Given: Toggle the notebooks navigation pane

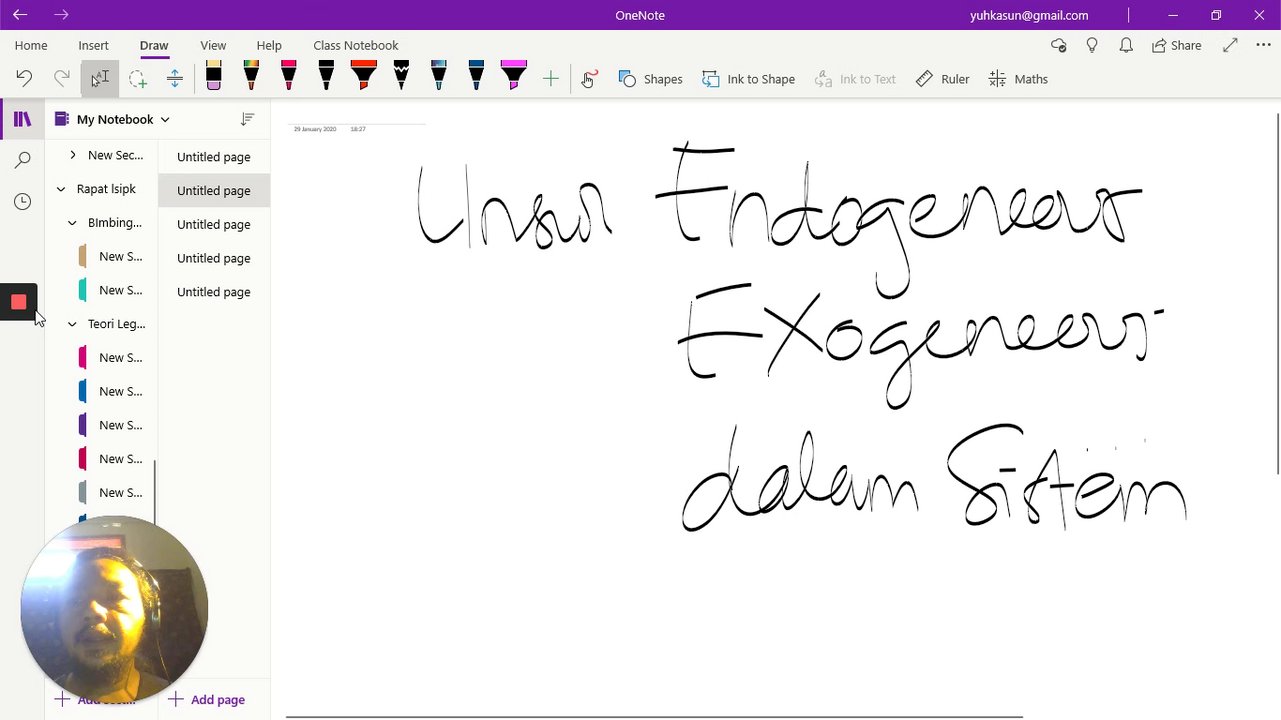Looking at the screenshot, I should coord(22,119).
